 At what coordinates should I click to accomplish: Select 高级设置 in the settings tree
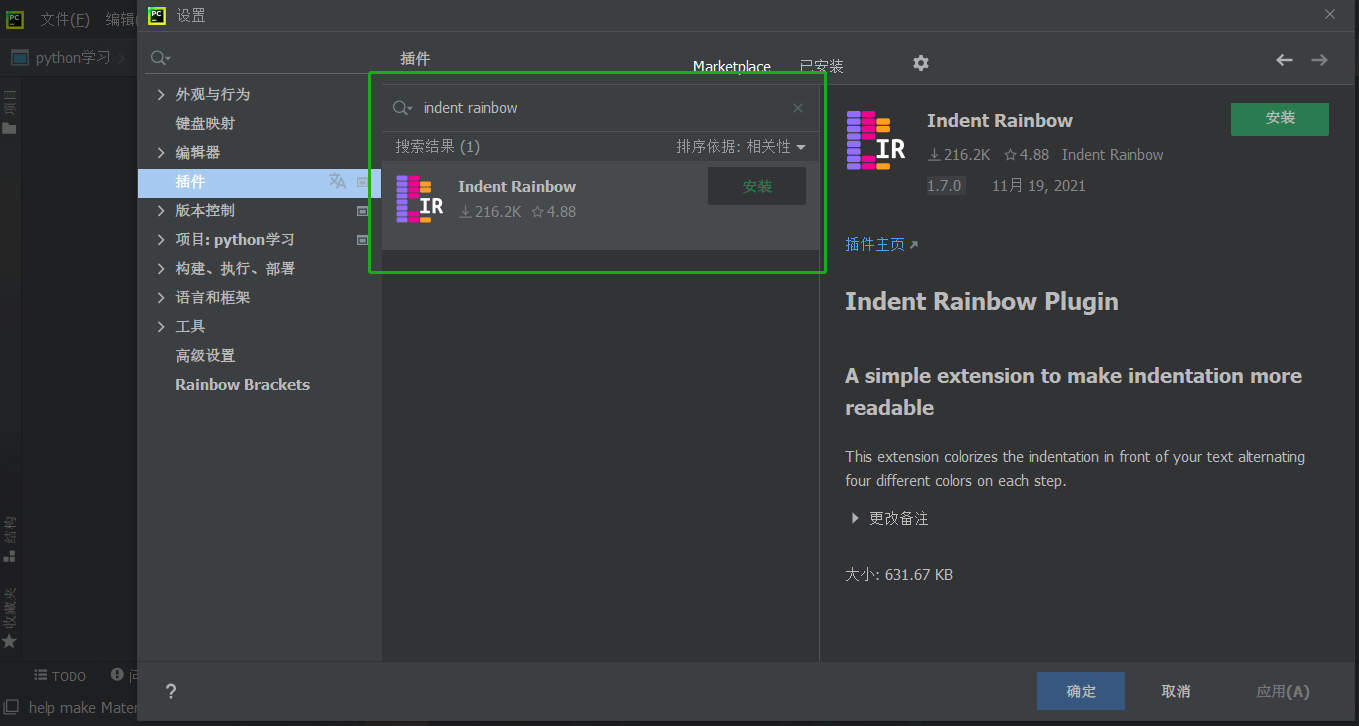click(205, 355)
